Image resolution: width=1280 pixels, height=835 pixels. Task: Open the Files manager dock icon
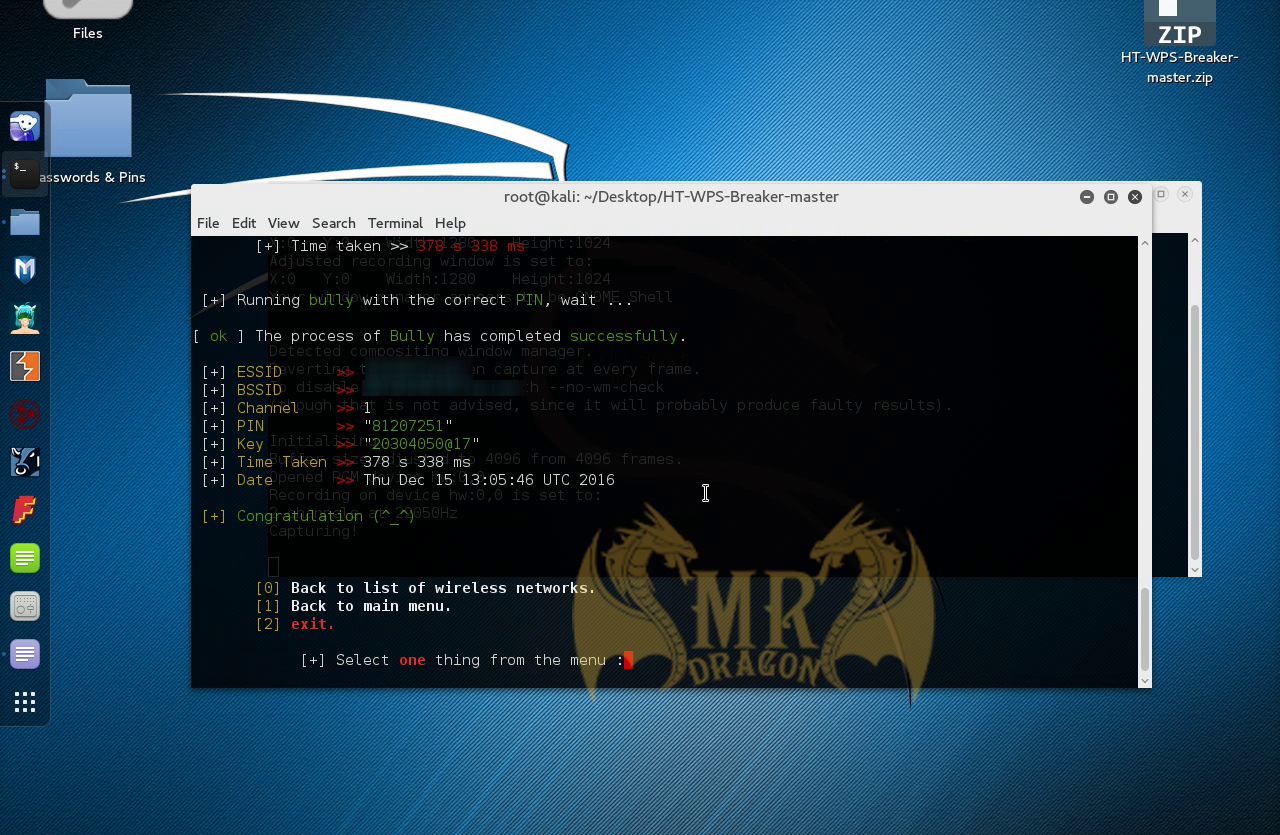(25, 222)
